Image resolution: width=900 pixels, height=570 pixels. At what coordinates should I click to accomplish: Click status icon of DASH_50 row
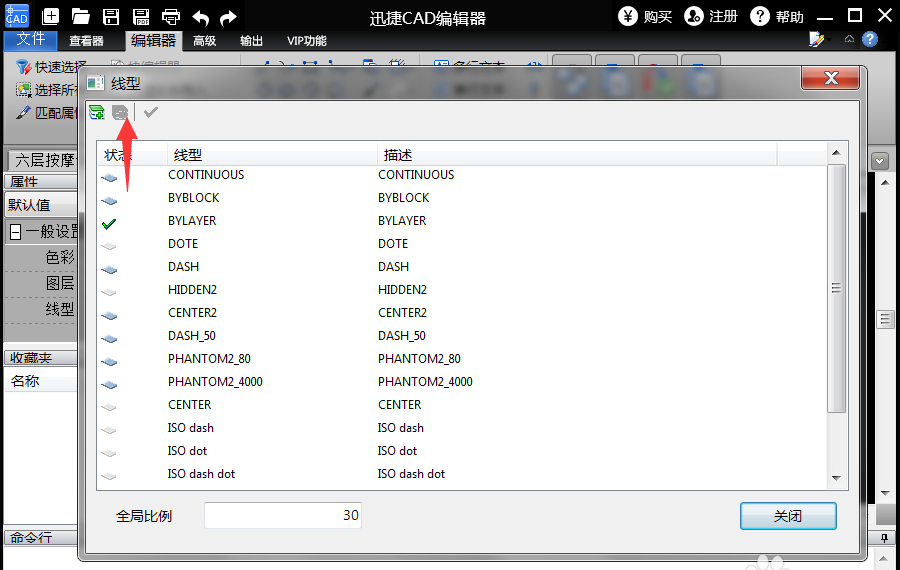pyautogui.click(x=109, y=339)
